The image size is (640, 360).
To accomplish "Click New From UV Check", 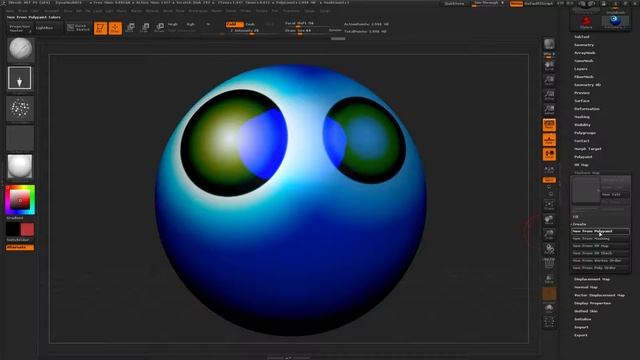I will pos(600,253).
